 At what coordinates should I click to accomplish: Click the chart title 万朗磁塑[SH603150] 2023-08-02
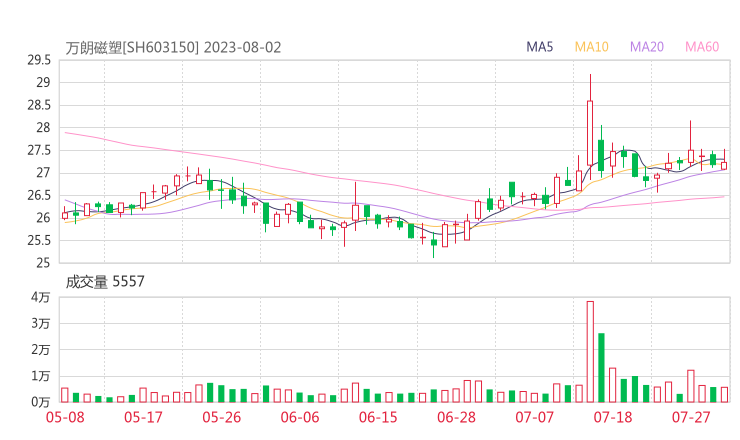tap(173, 48)
